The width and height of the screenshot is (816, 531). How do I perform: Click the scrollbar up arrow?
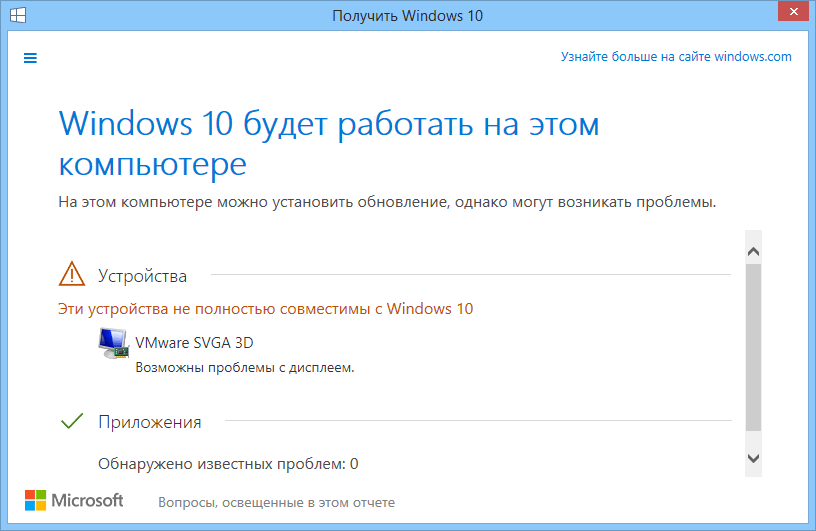pos(753,252)
